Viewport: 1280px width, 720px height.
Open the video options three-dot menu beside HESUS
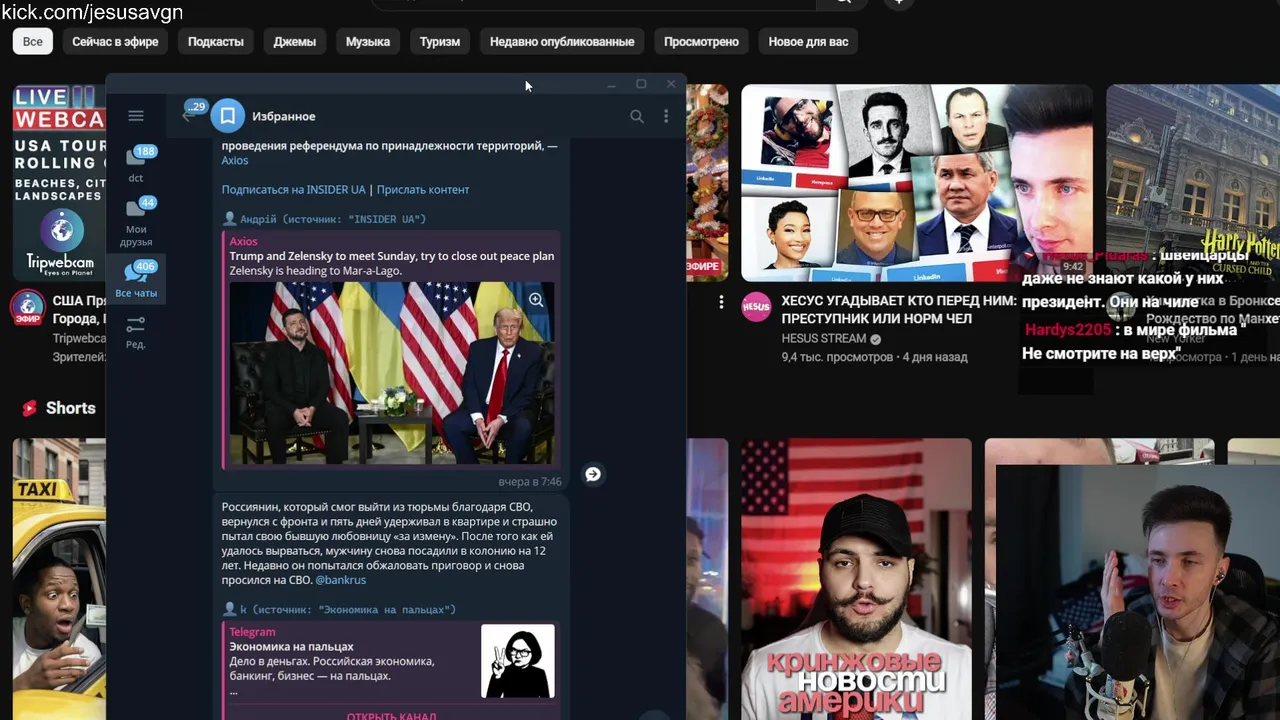[721, 301]
